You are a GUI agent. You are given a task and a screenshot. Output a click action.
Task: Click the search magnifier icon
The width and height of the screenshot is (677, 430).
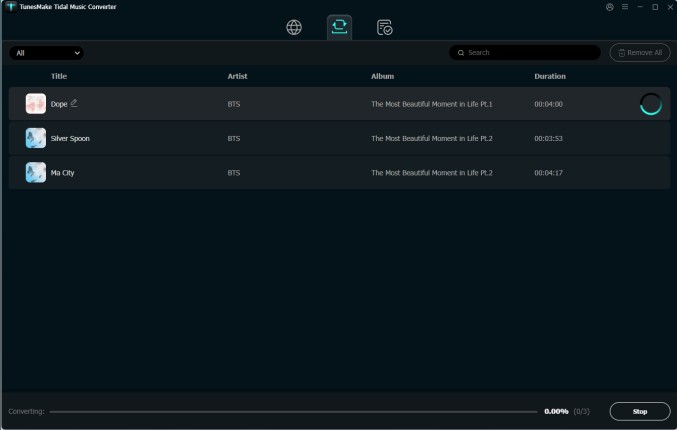[x=461, y=53]
